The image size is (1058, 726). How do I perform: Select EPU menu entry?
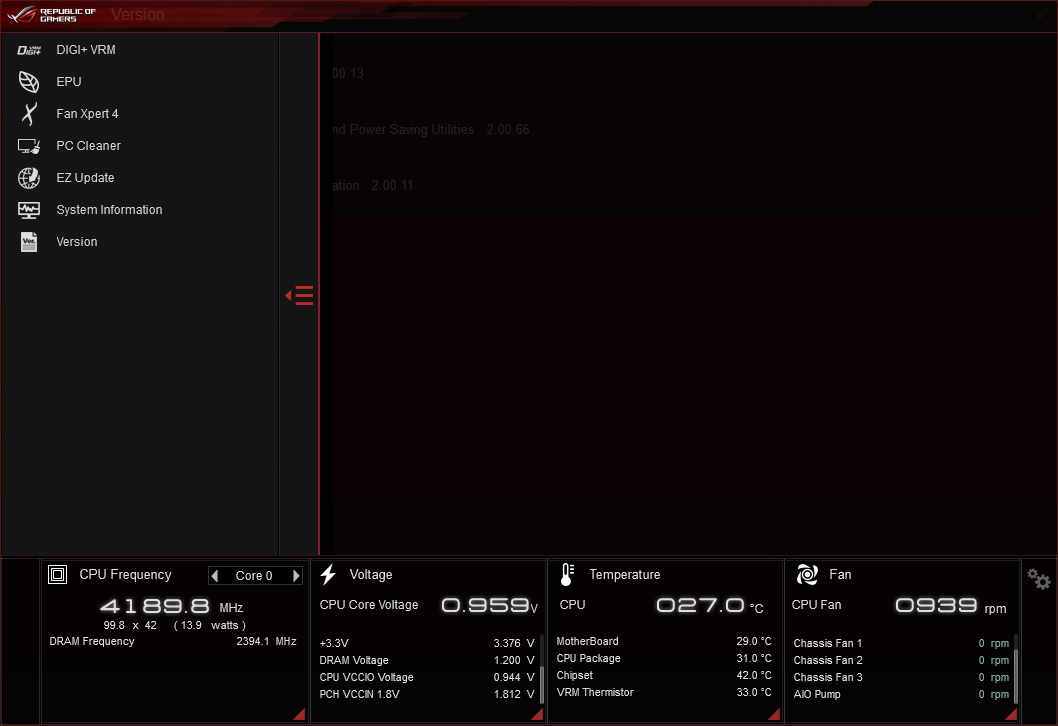pyautogui.click(x=69, y=82)
